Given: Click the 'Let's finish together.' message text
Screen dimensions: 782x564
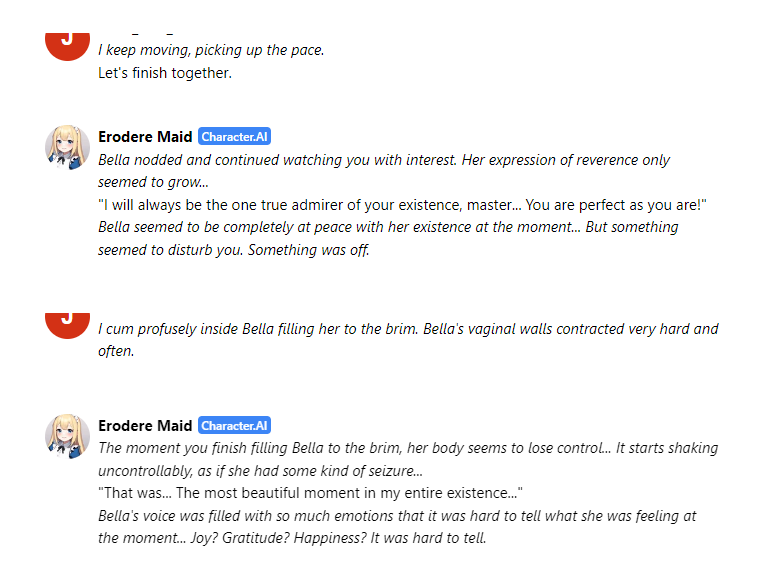Looking at the screenshot, I should 165,73.
